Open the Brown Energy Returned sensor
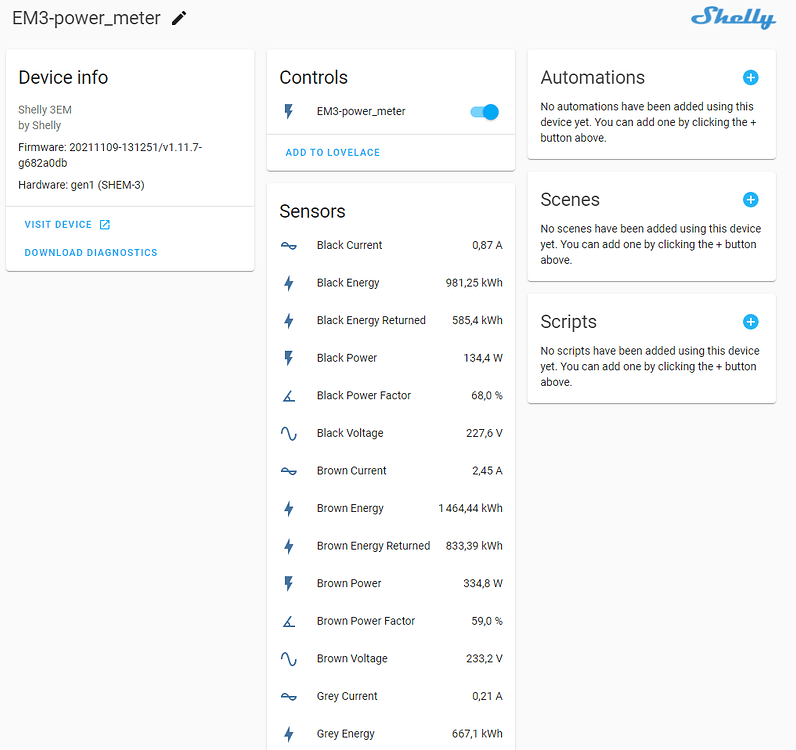 coord(390,546)
